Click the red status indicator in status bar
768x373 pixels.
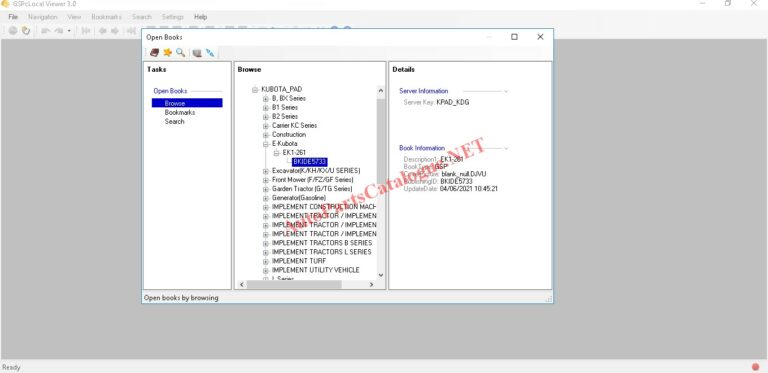coord(755,367)
